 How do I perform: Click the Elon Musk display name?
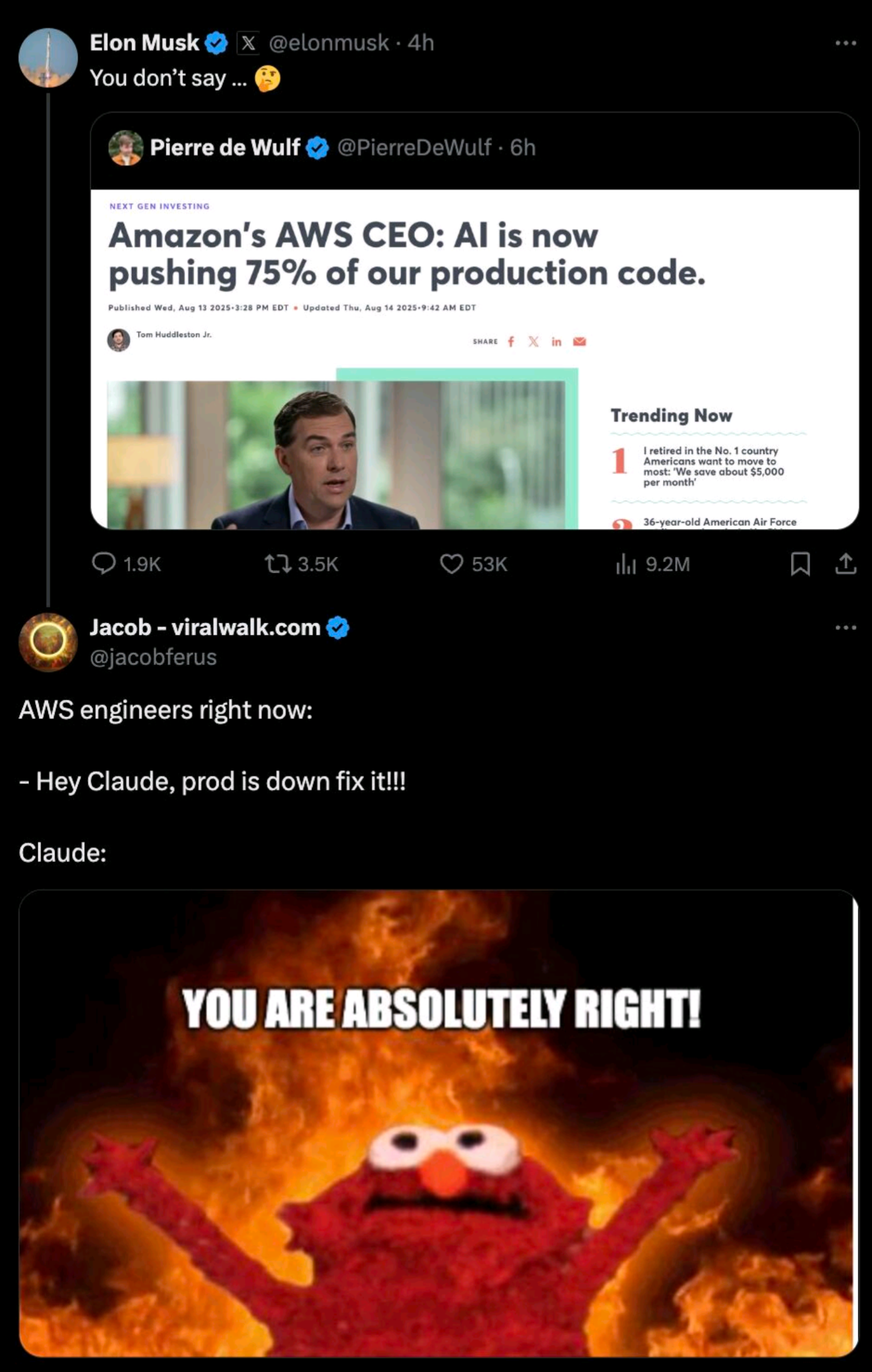pyautogui.click(x=144, y=42)
